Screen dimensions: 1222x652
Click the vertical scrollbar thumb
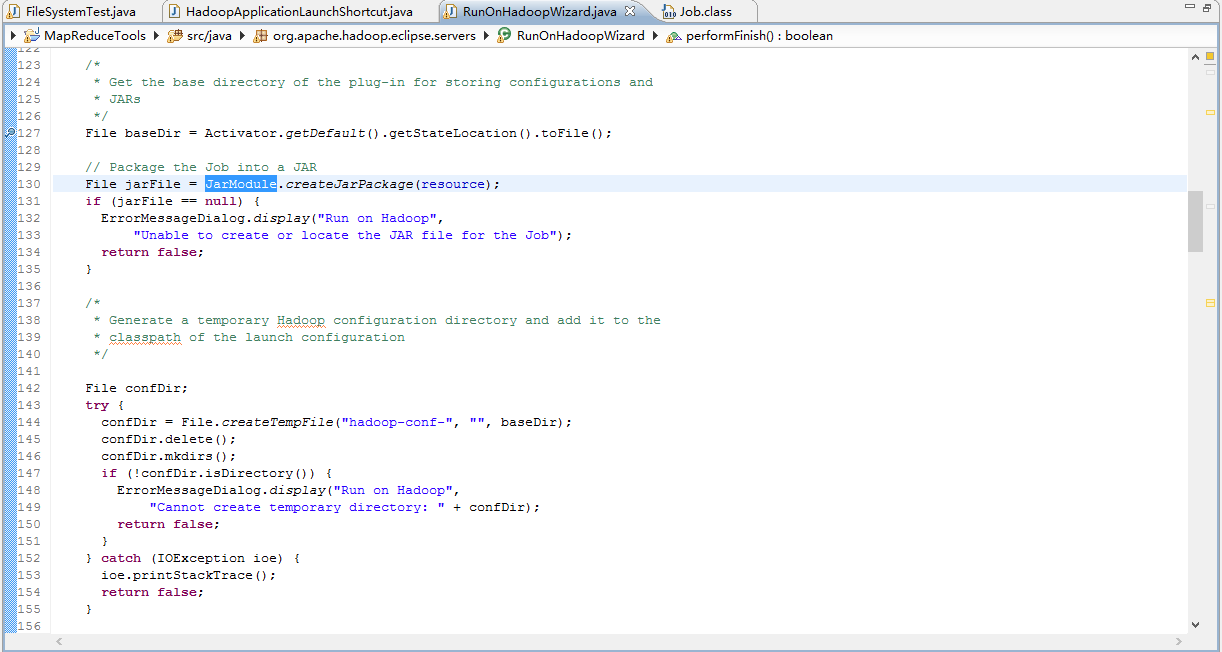click(1195, 221)
